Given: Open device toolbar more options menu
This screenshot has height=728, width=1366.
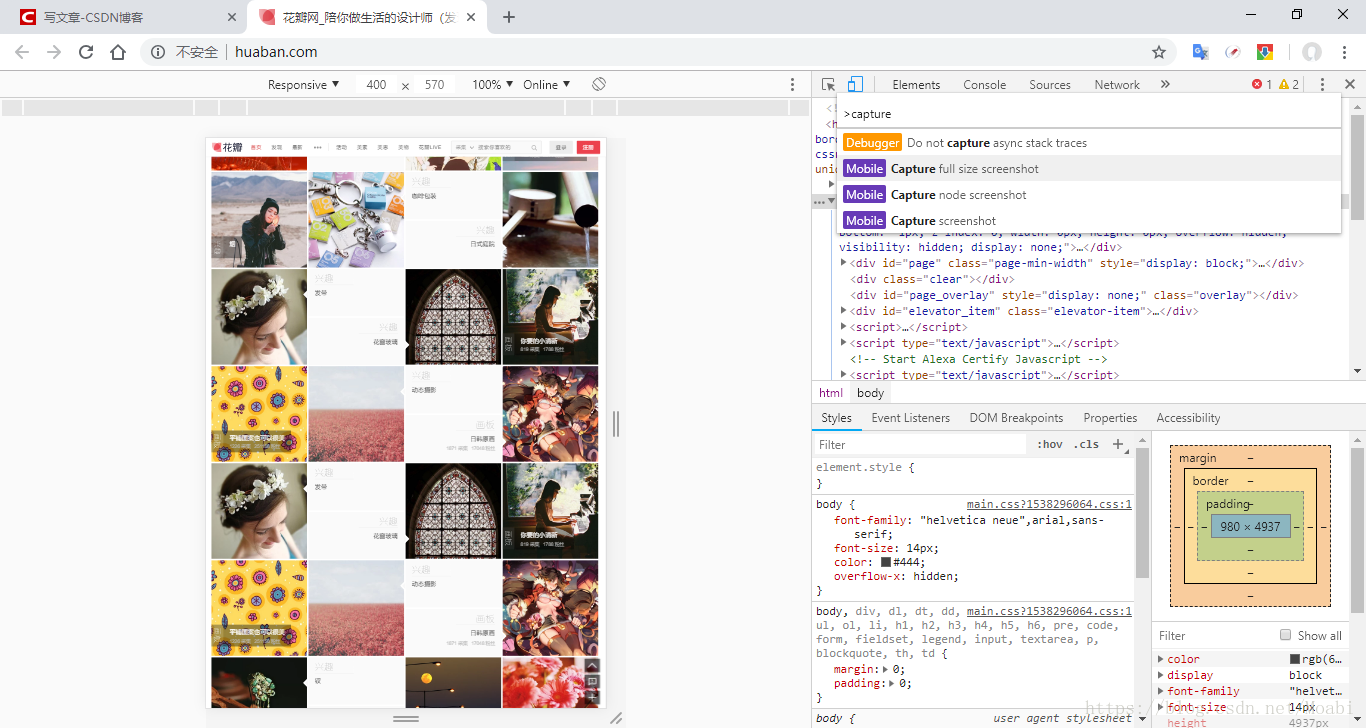Looking at the screenshot, I should pos(793,85).
